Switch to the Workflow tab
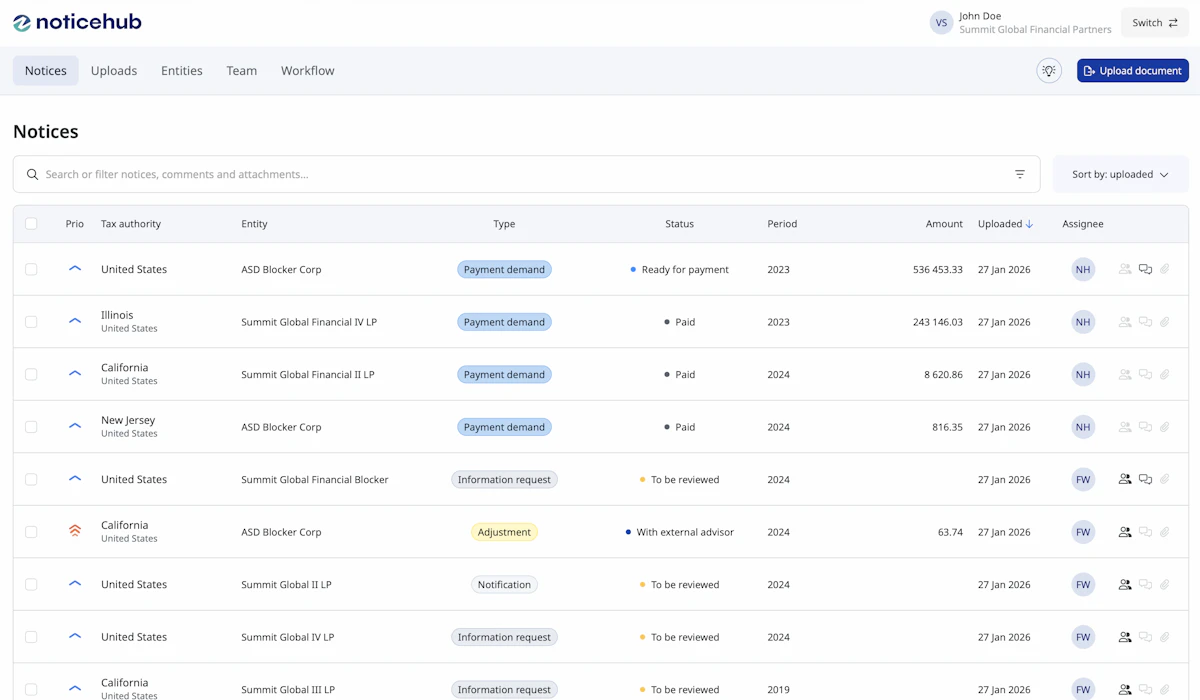Image resolution: width=1200 pixels, height=700 pixels. click(x=307, y=71)
